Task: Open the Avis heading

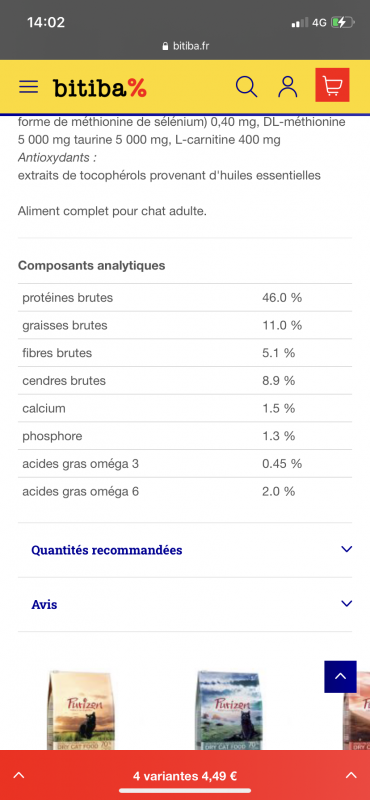Action: click(44, 605)
